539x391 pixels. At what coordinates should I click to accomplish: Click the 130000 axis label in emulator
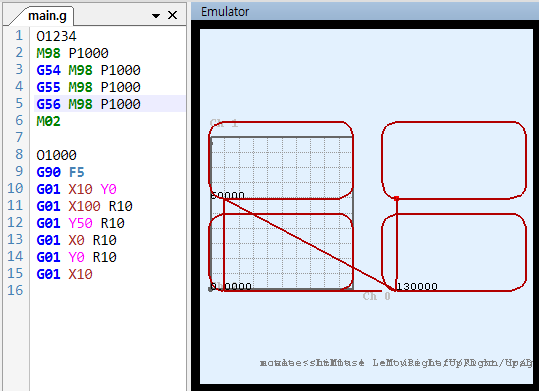click(x=417, y=286)
